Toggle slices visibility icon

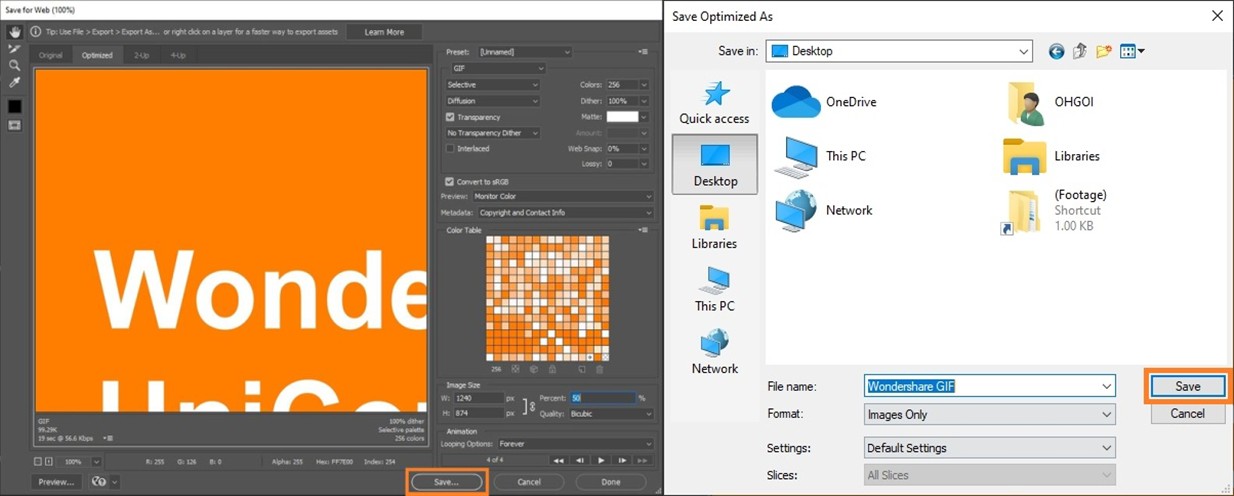[x=14, y=125]
